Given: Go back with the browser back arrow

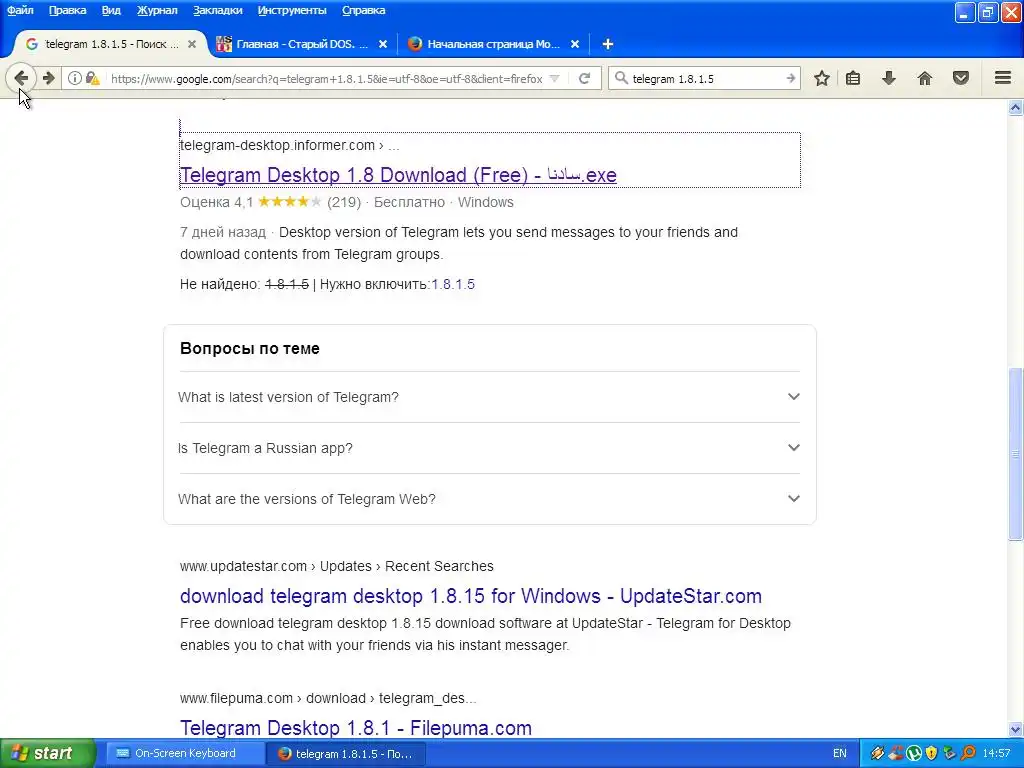Looking at the screenshot, I should click(21, 78).
